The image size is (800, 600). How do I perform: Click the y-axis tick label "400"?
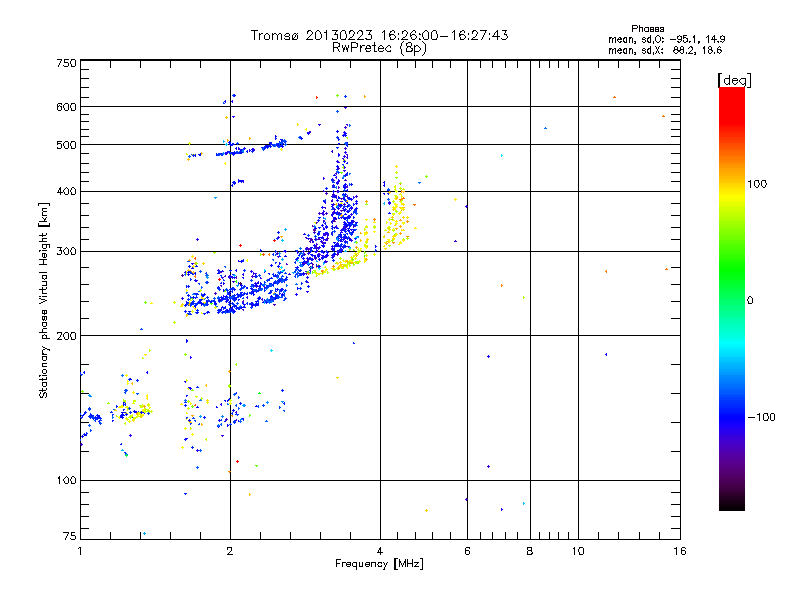click(67, 191)
